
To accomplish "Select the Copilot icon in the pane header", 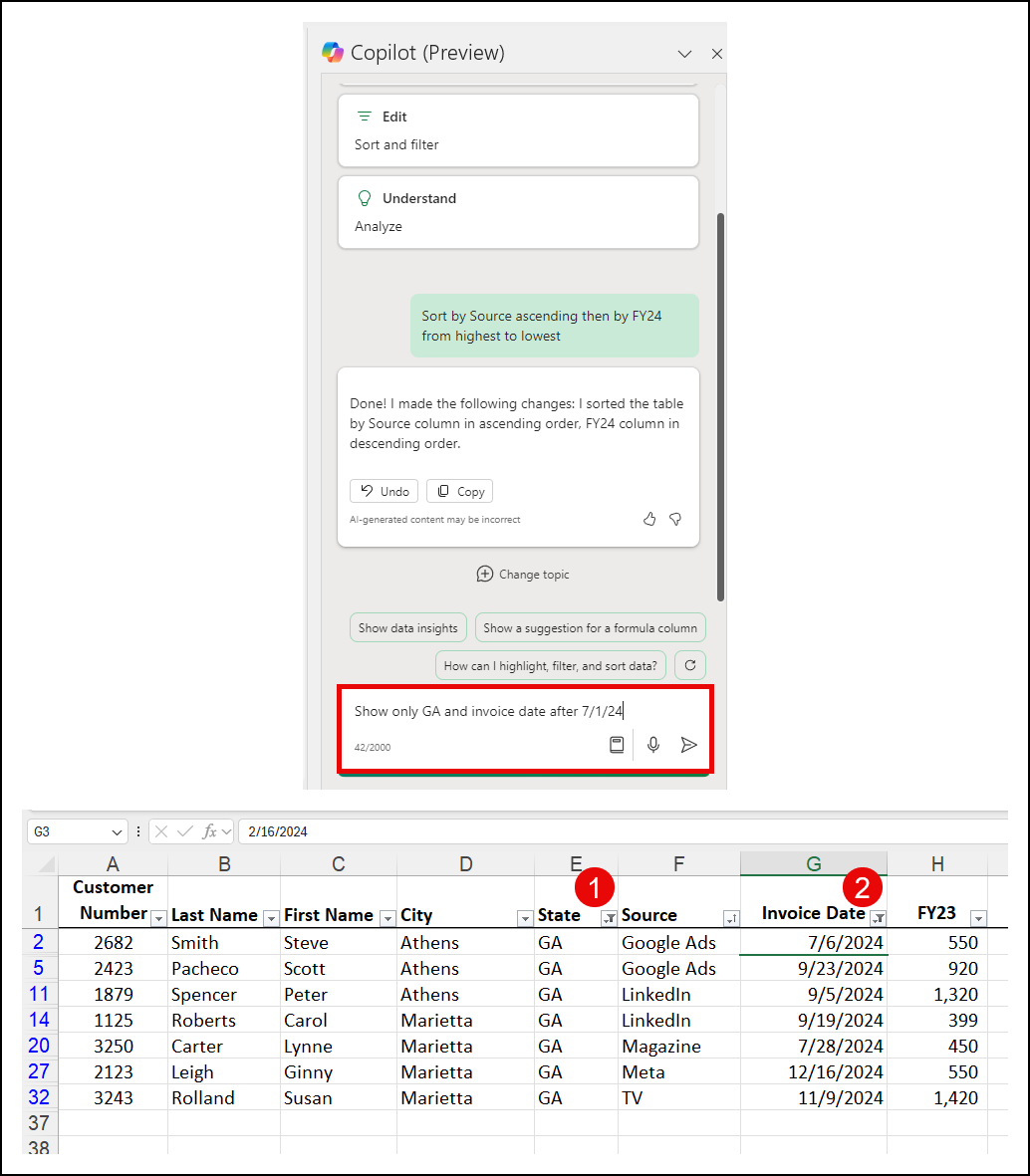I will pos(331,53).
